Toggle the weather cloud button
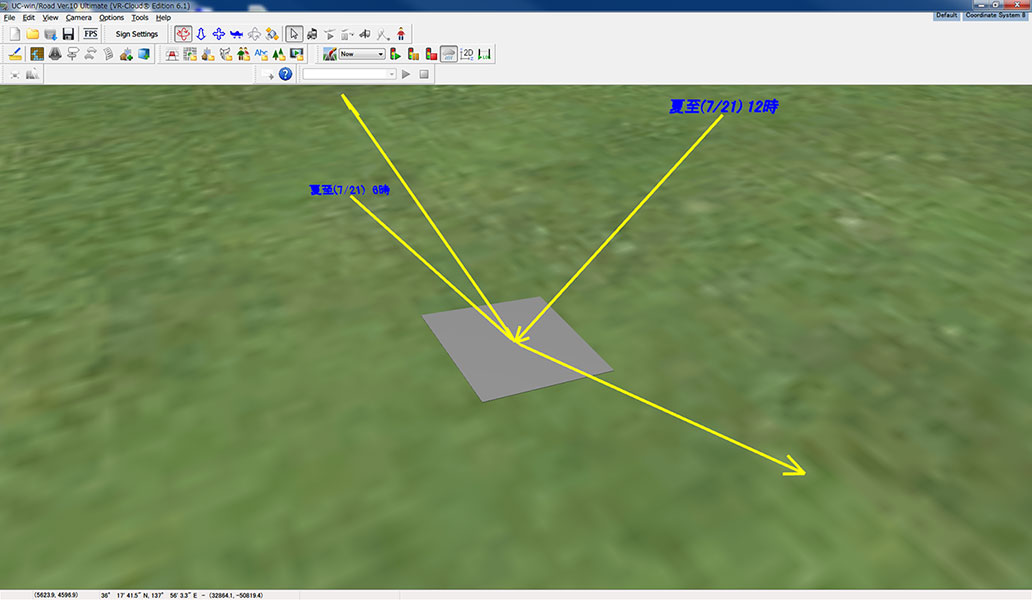This screenshot has width=1032, height=600. coord(449,54)
